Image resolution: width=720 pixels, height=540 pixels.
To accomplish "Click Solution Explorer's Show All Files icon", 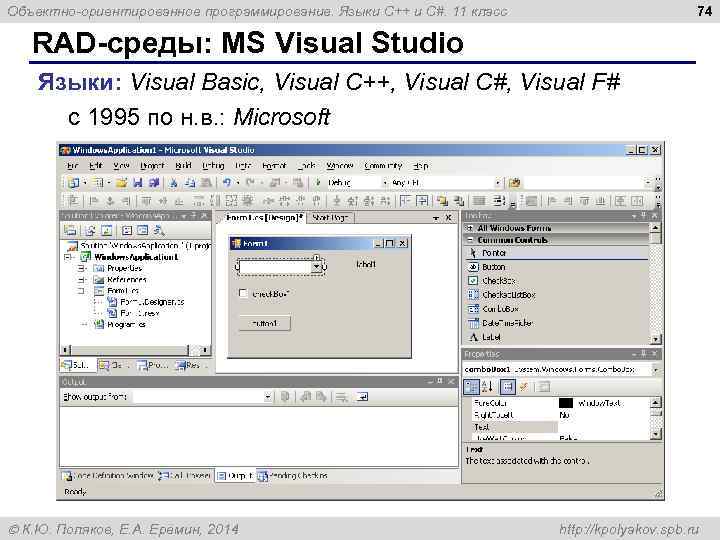I will pos(91,231).
